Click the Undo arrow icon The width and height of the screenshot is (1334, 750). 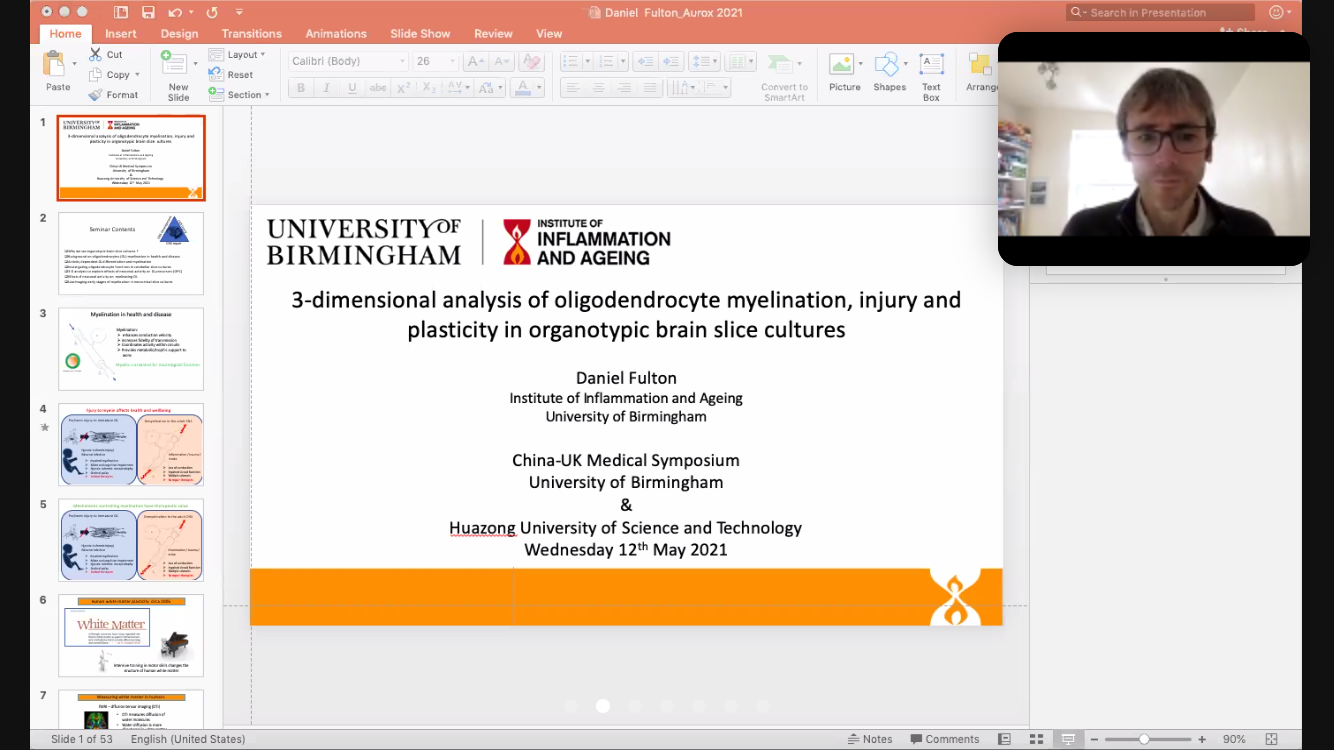(x=175, y=12)
